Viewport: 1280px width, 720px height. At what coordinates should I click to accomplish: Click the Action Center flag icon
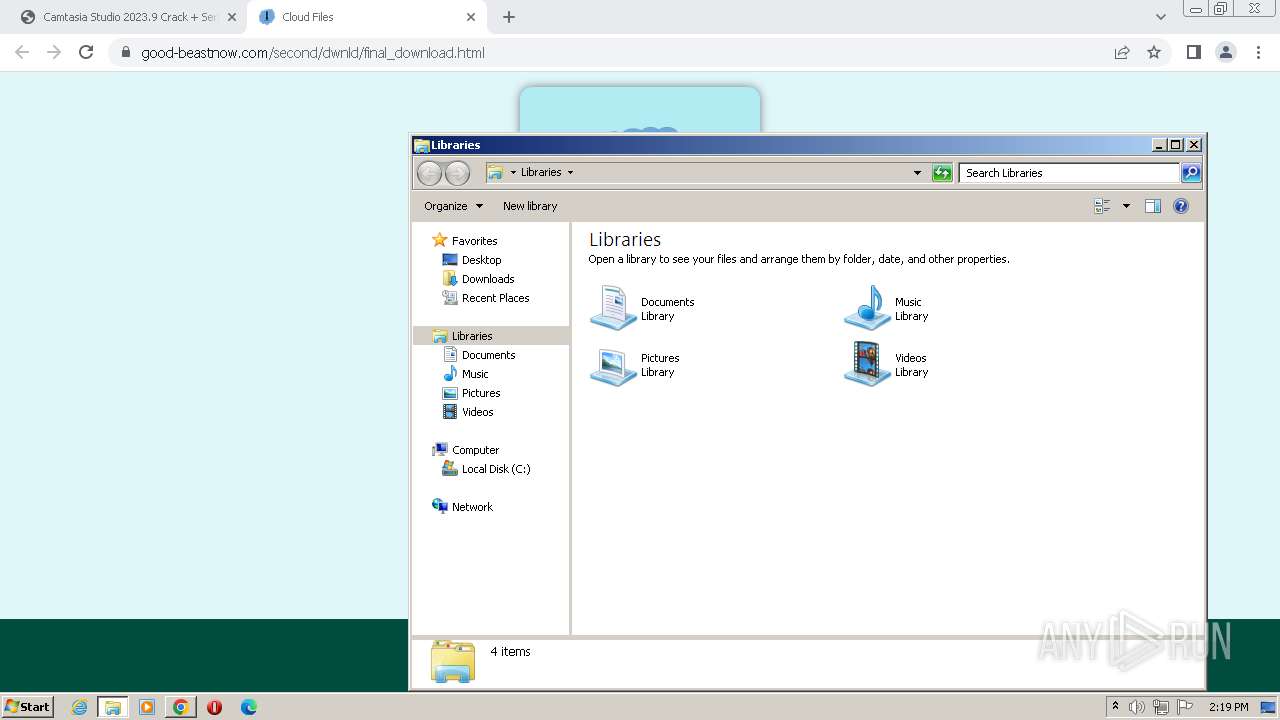click(x=1185, y=707)
